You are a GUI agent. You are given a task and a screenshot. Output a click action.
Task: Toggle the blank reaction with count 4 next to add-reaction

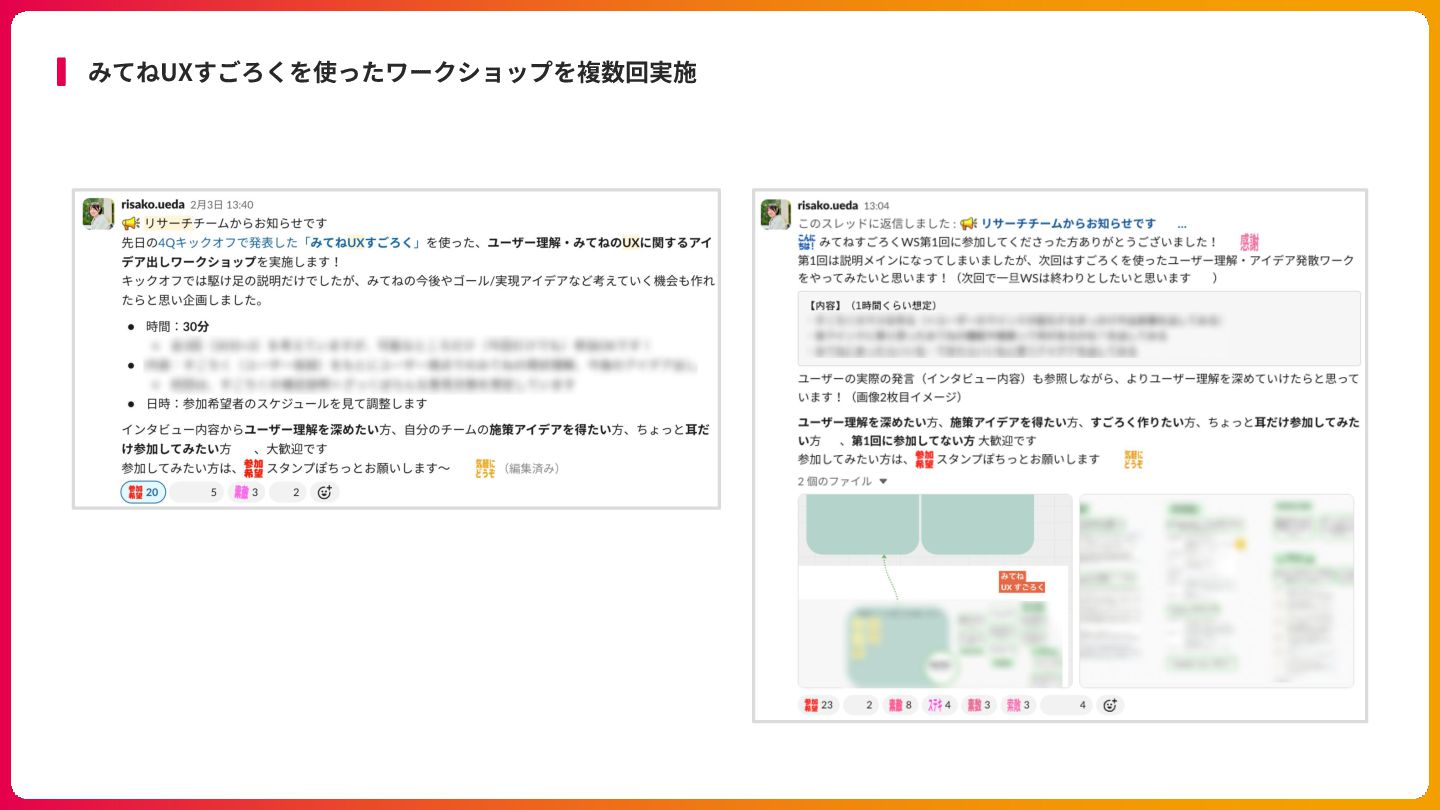(x=1065, y=705)
